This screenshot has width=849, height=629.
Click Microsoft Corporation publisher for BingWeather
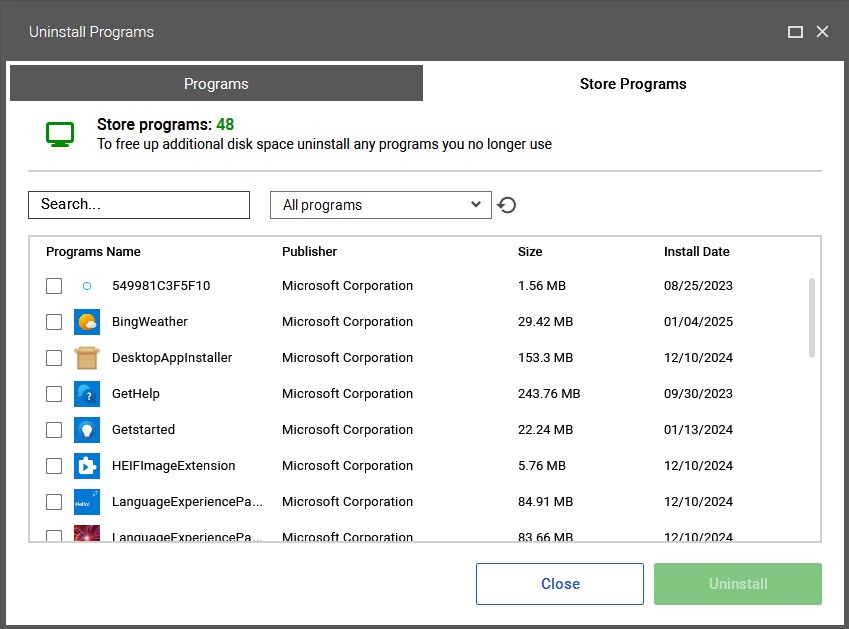pyautogui.click(x=347, y=322)
